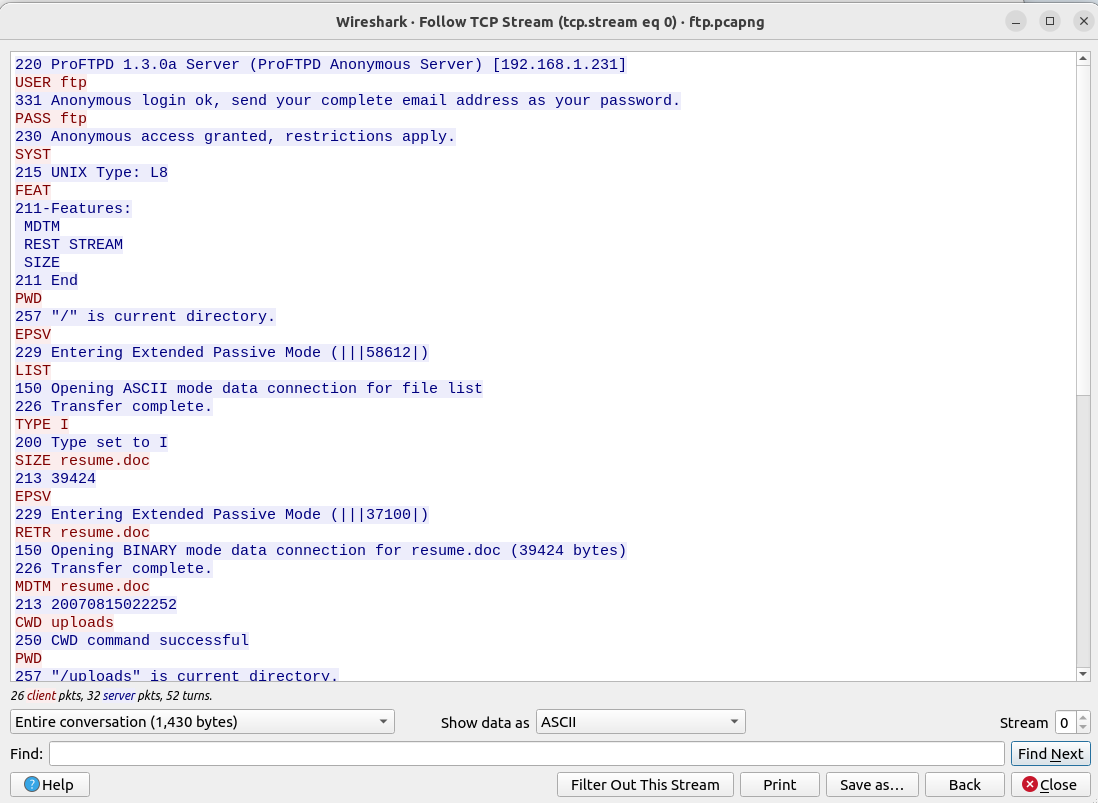Viewport: 1098px width, 803px height.
Task: Click the "213 39424" line
Action: tap(55, 479)
